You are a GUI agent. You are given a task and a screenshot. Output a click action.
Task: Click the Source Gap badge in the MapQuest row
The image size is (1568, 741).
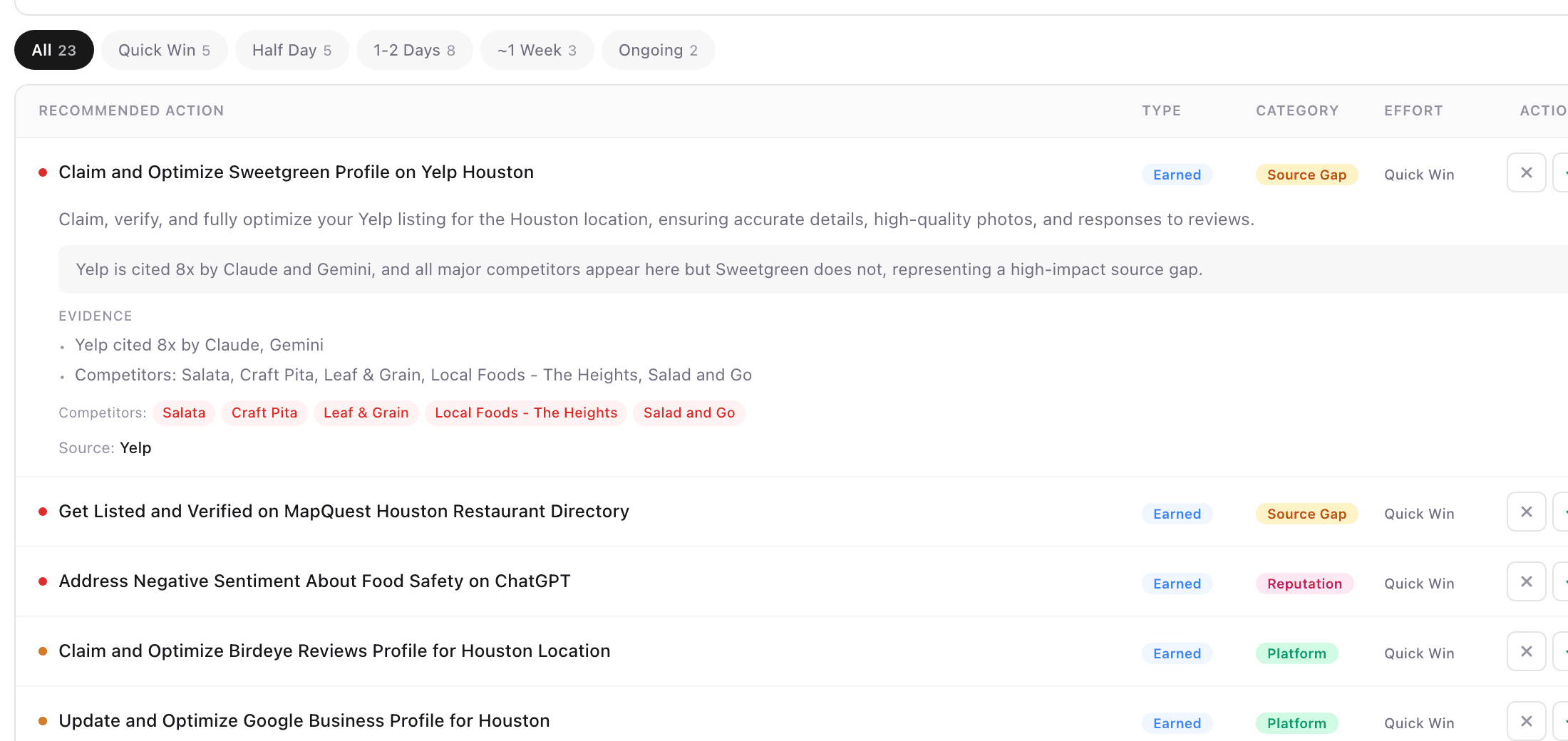(1307, 514)
